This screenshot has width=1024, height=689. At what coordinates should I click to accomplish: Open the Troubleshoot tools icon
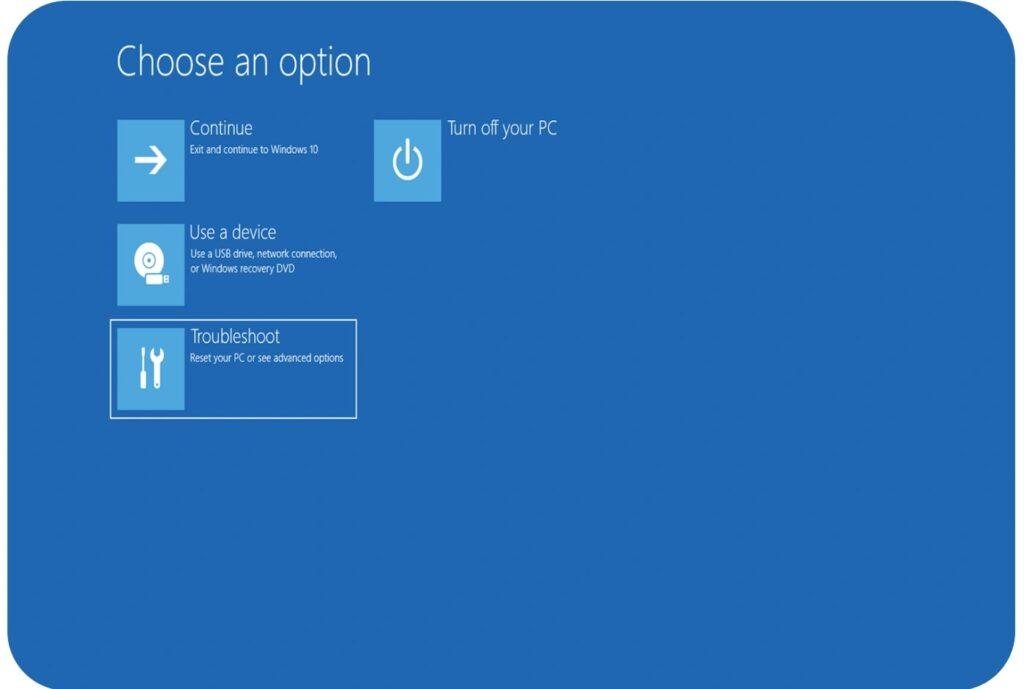(150, 369)
